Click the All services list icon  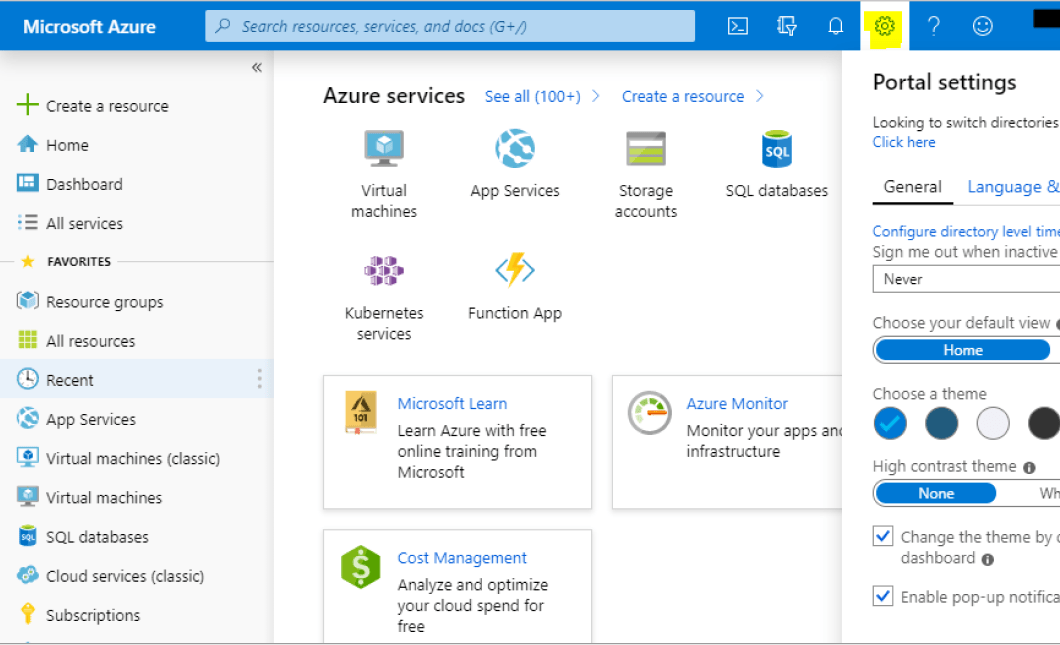tap(27, 222)
